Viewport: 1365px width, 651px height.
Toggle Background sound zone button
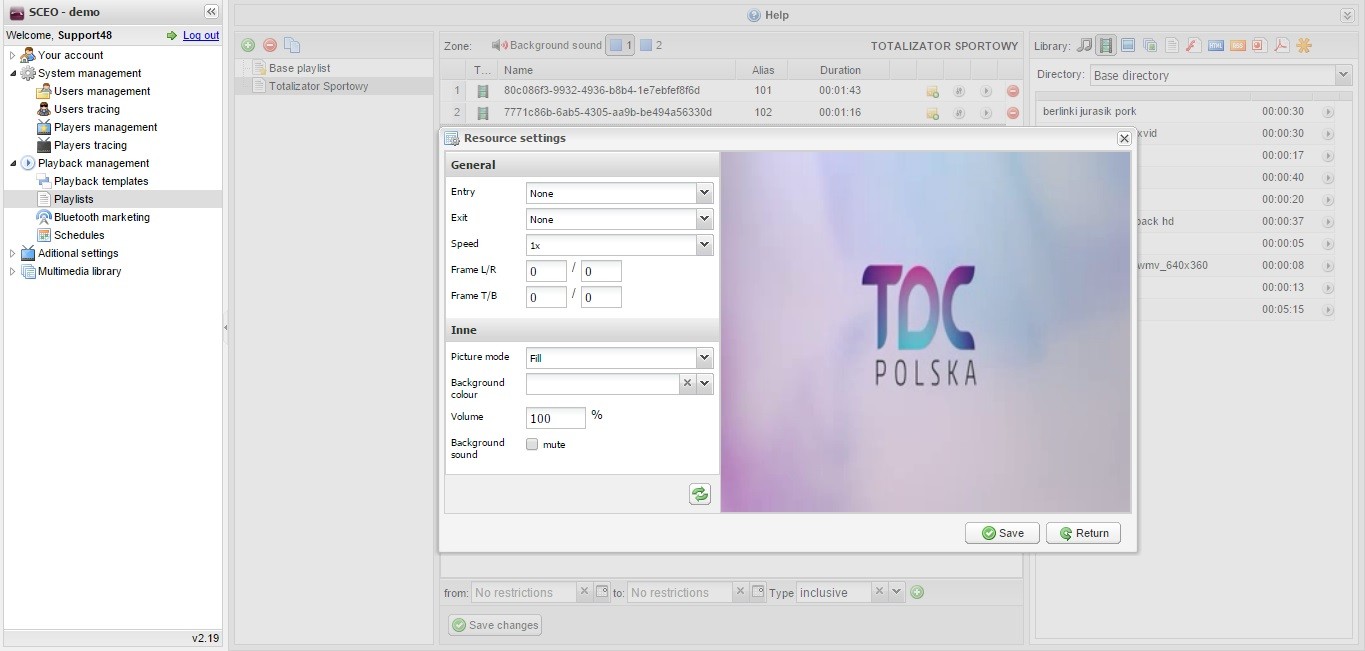547,45
